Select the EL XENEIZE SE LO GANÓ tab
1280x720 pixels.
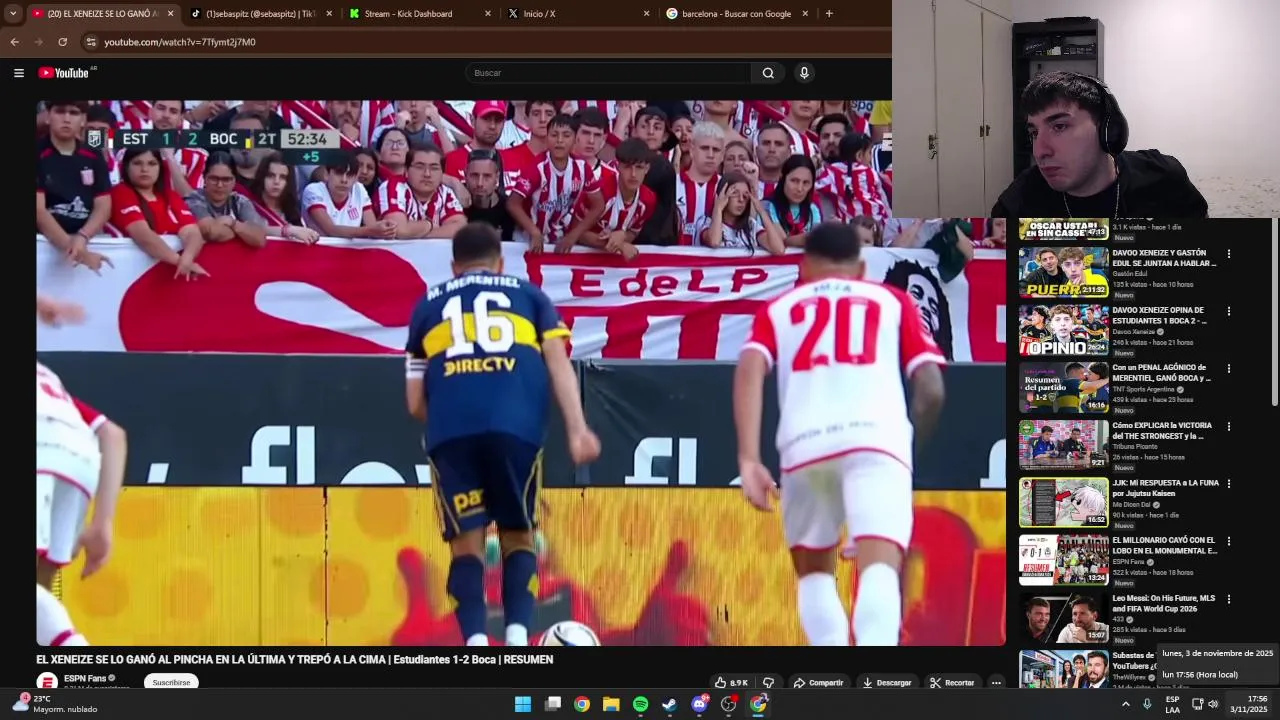pyautogui.click(x=102, y=14)
